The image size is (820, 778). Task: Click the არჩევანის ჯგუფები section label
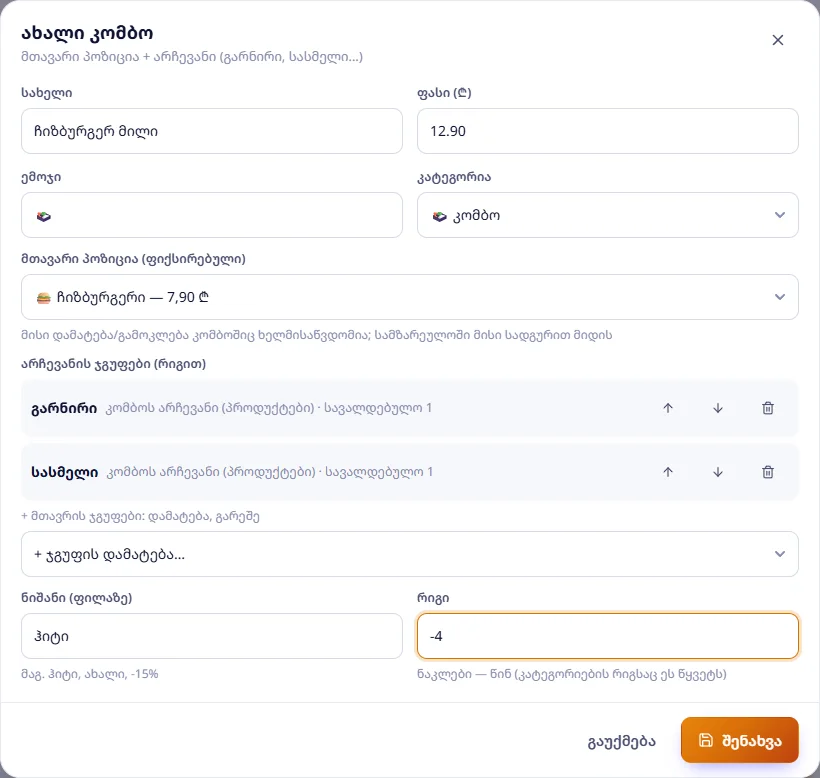tap(113, 364)
